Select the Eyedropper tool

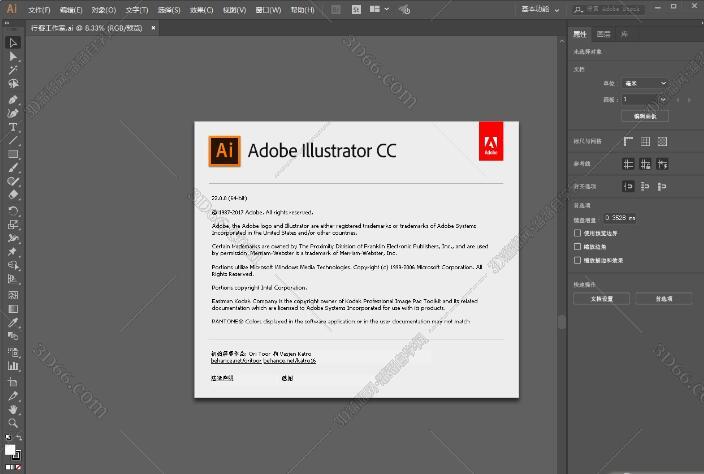13,323
